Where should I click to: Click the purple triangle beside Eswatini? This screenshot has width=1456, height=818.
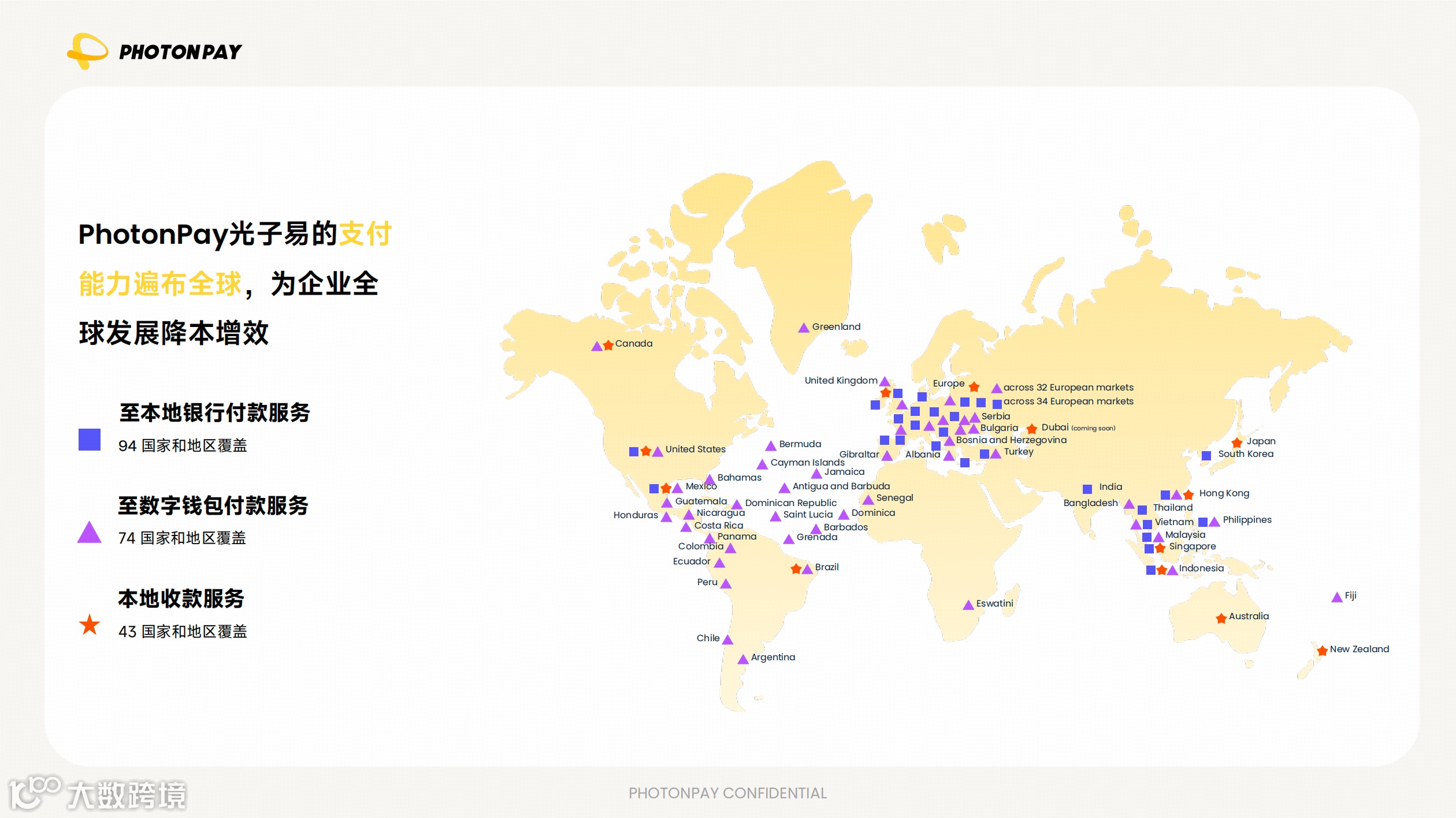968,605
